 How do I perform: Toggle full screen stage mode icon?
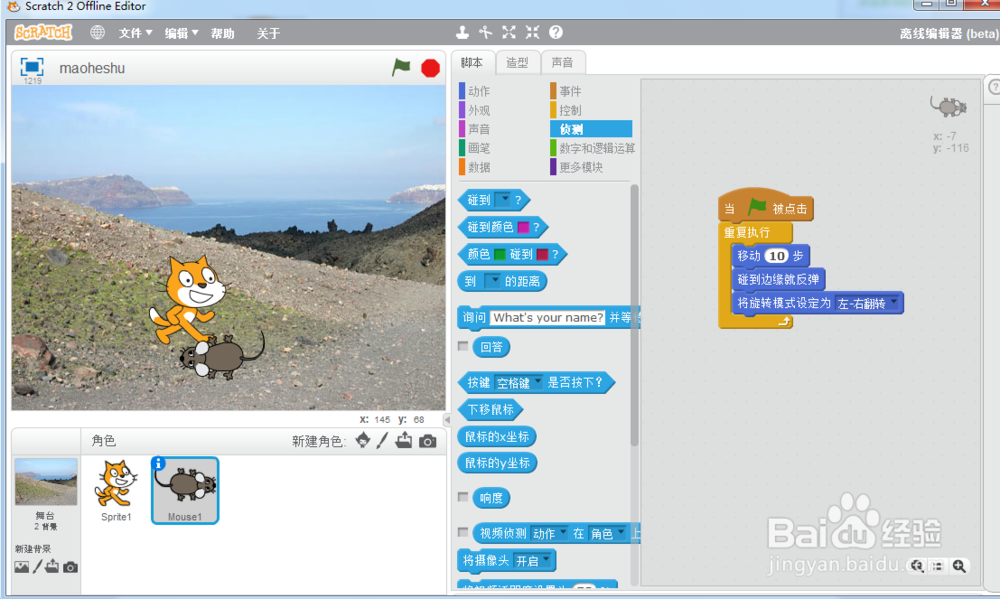(x=31, y=66)
